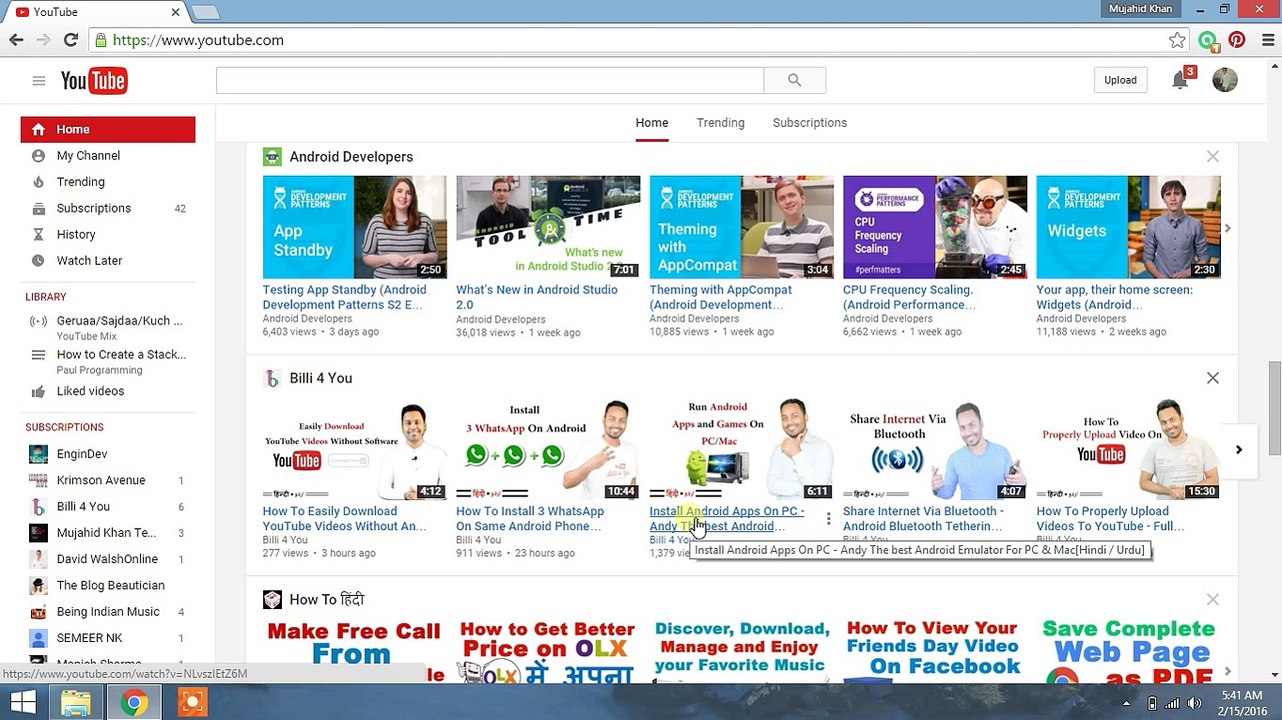This screenshot has width=1282, height=720.
Task: Click the taskbar volume icon
Action: [x=1194, y=704]
